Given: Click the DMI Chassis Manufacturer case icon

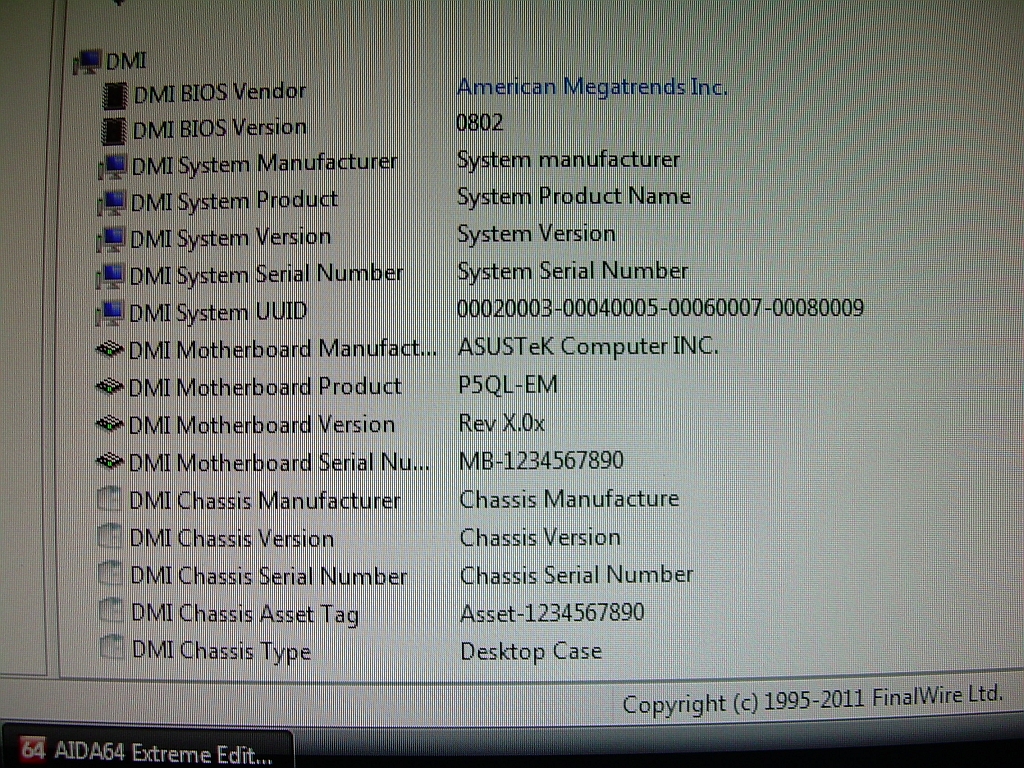Looking at the screenshot, I should pyautogui.click(x=108, y=500).
